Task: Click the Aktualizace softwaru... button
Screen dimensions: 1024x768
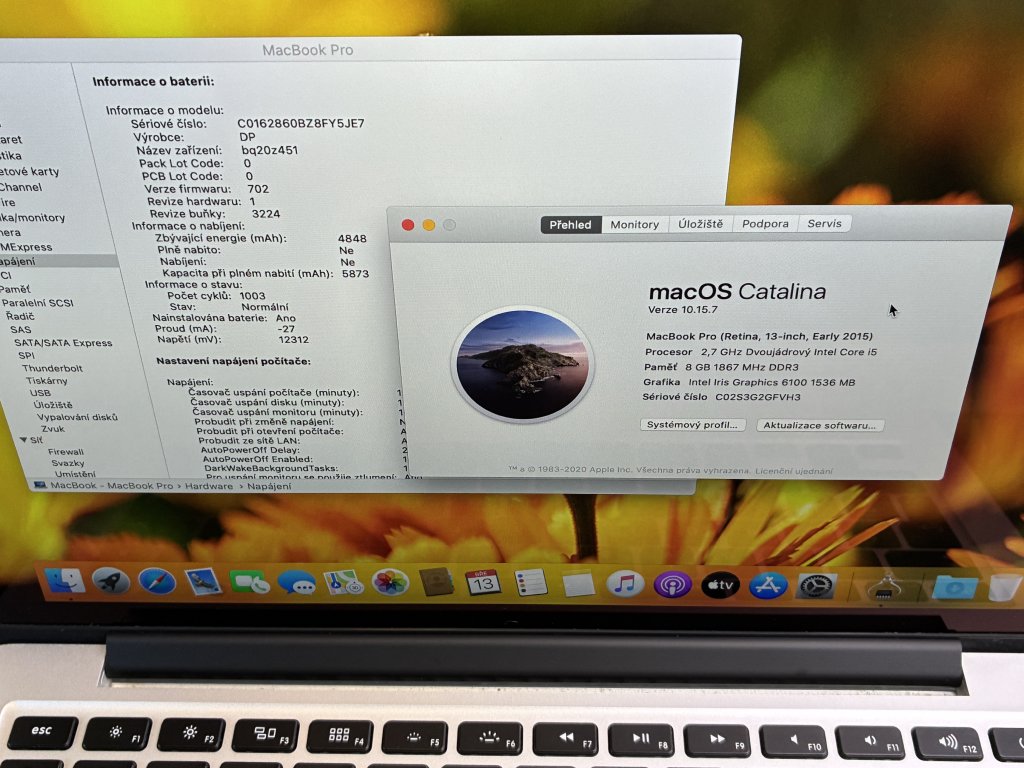Action: pyautogui.click(x=820, y=426)
